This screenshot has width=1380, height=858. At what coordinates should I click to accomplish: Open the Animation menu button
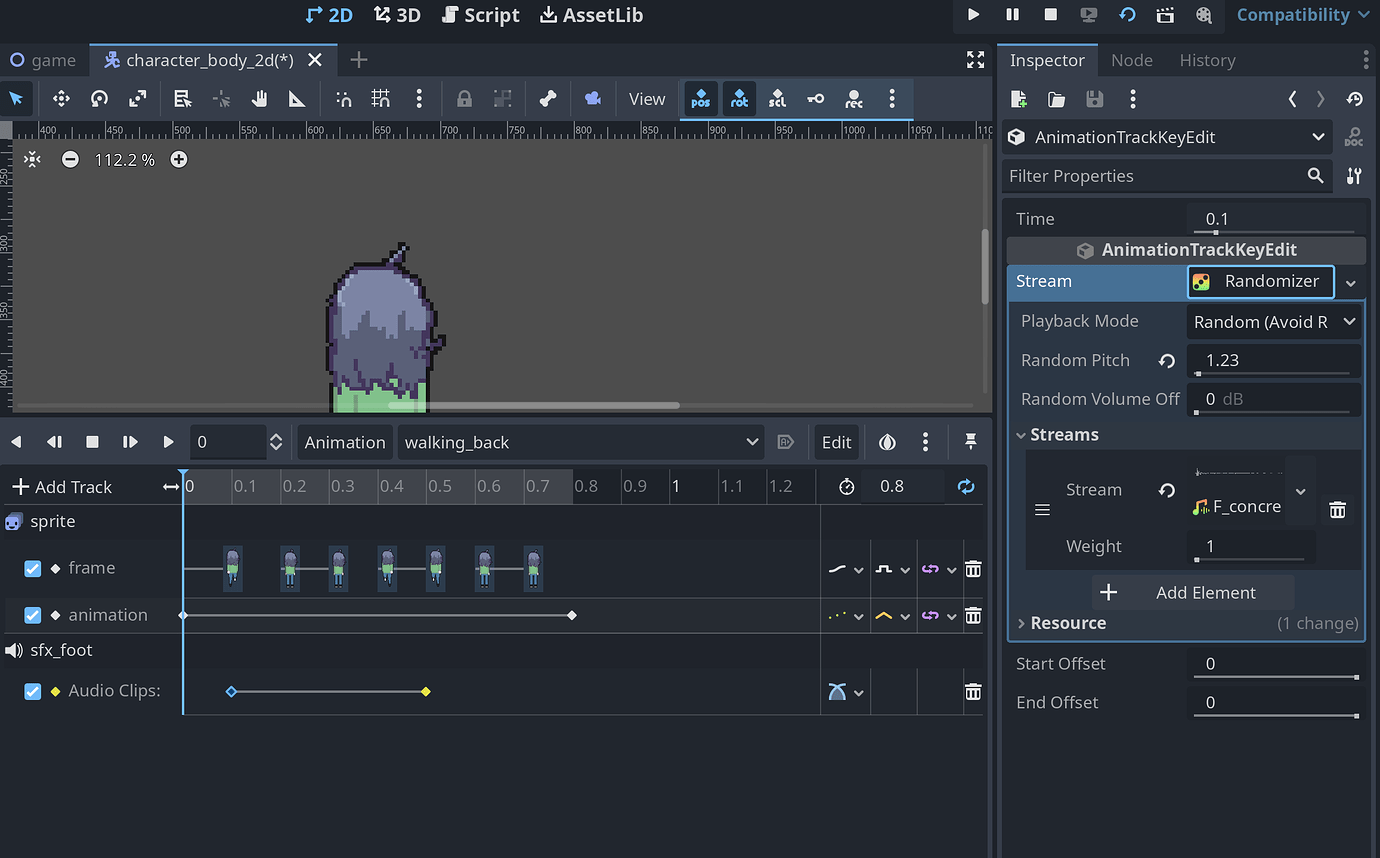pos(345,442)
